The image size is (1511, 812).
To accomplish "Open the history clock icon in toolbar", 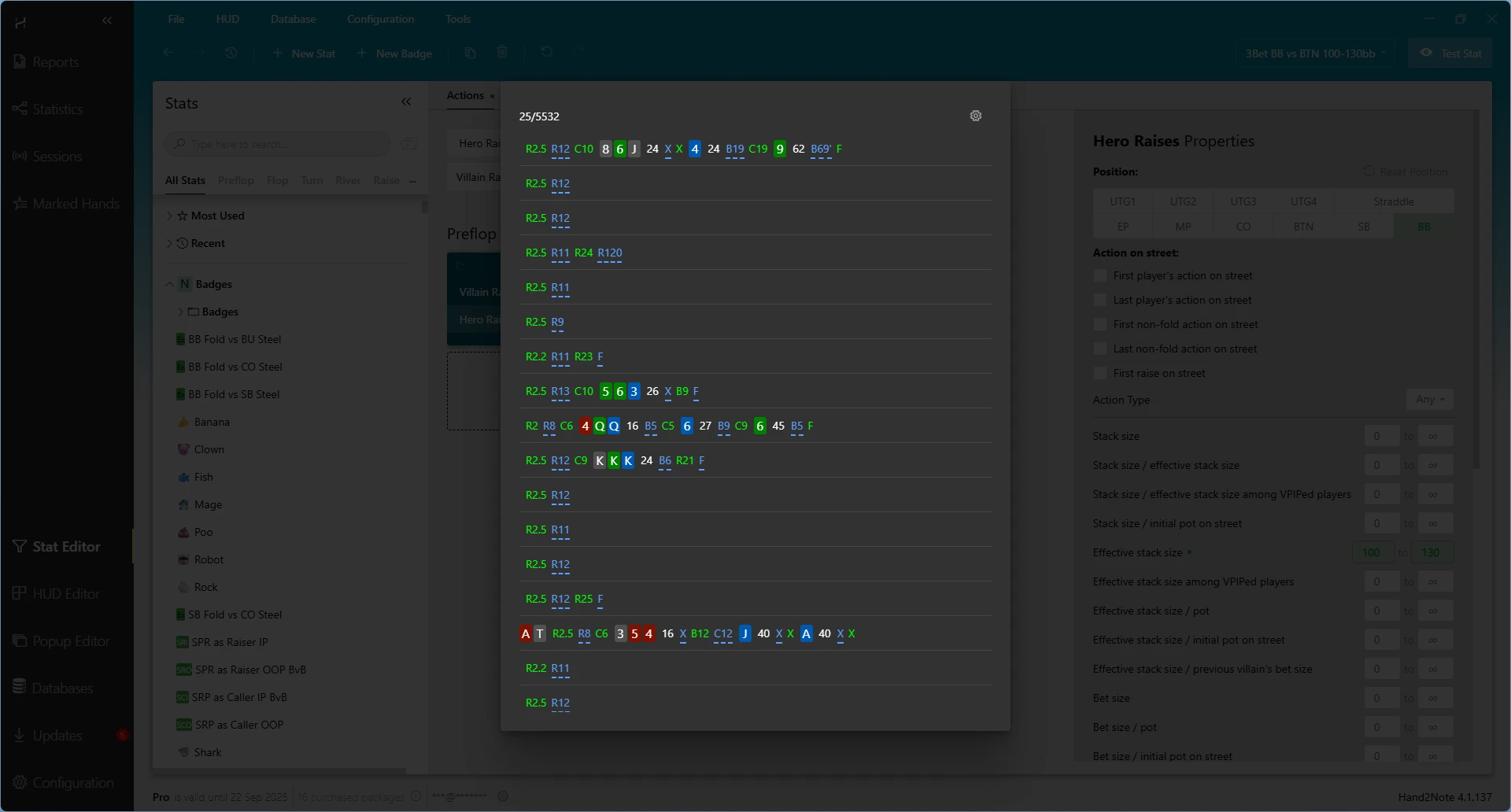I will tap(231, 53).
